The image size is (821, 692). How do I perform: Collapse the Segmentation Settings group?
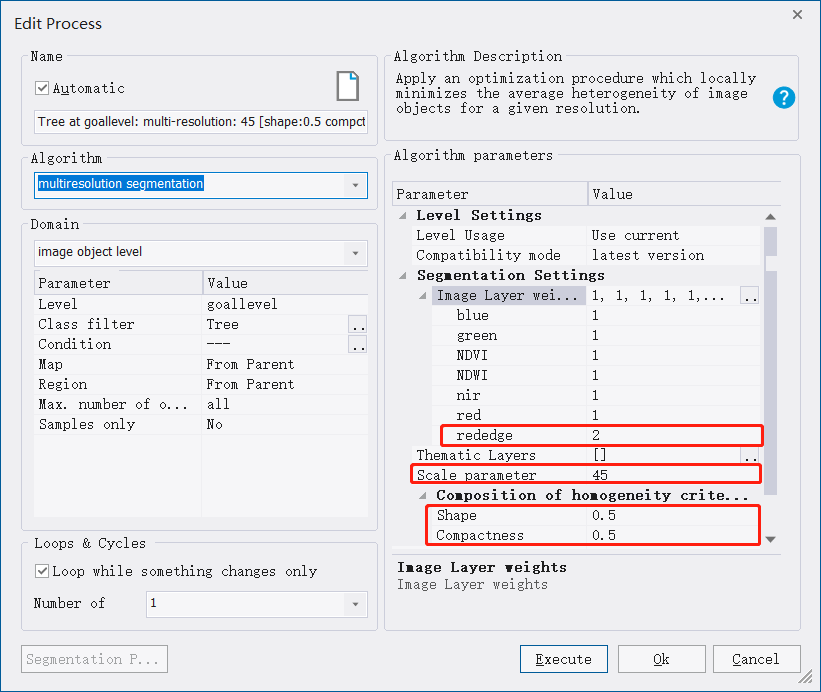[403, 276]
